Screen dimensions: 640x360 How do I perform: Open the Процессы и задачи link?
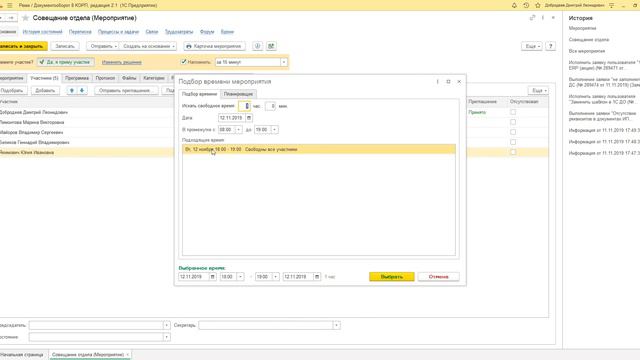(x=118, y=32)
